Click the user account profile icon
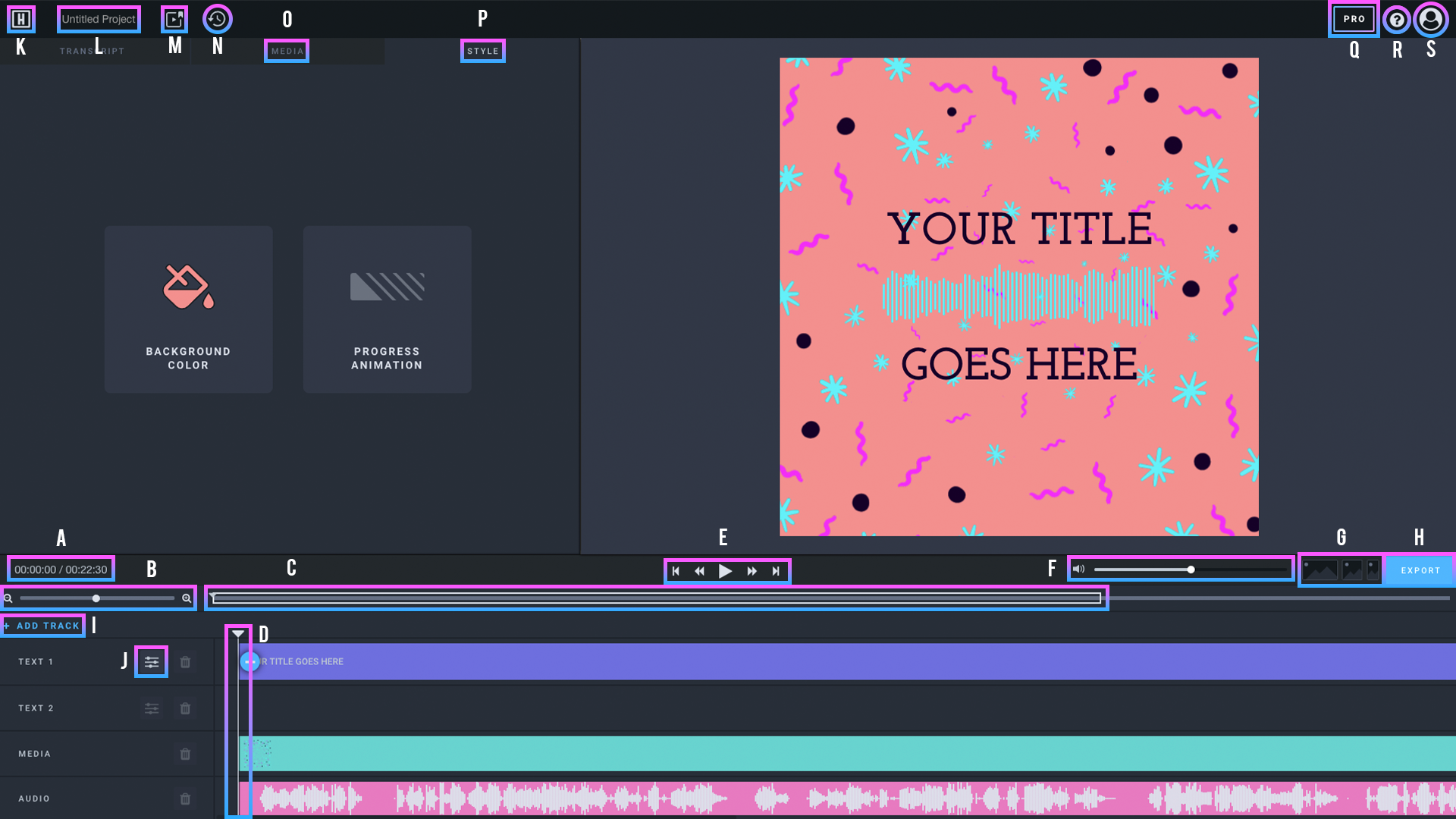The image size is (1456, 819). pos(1432,18)
